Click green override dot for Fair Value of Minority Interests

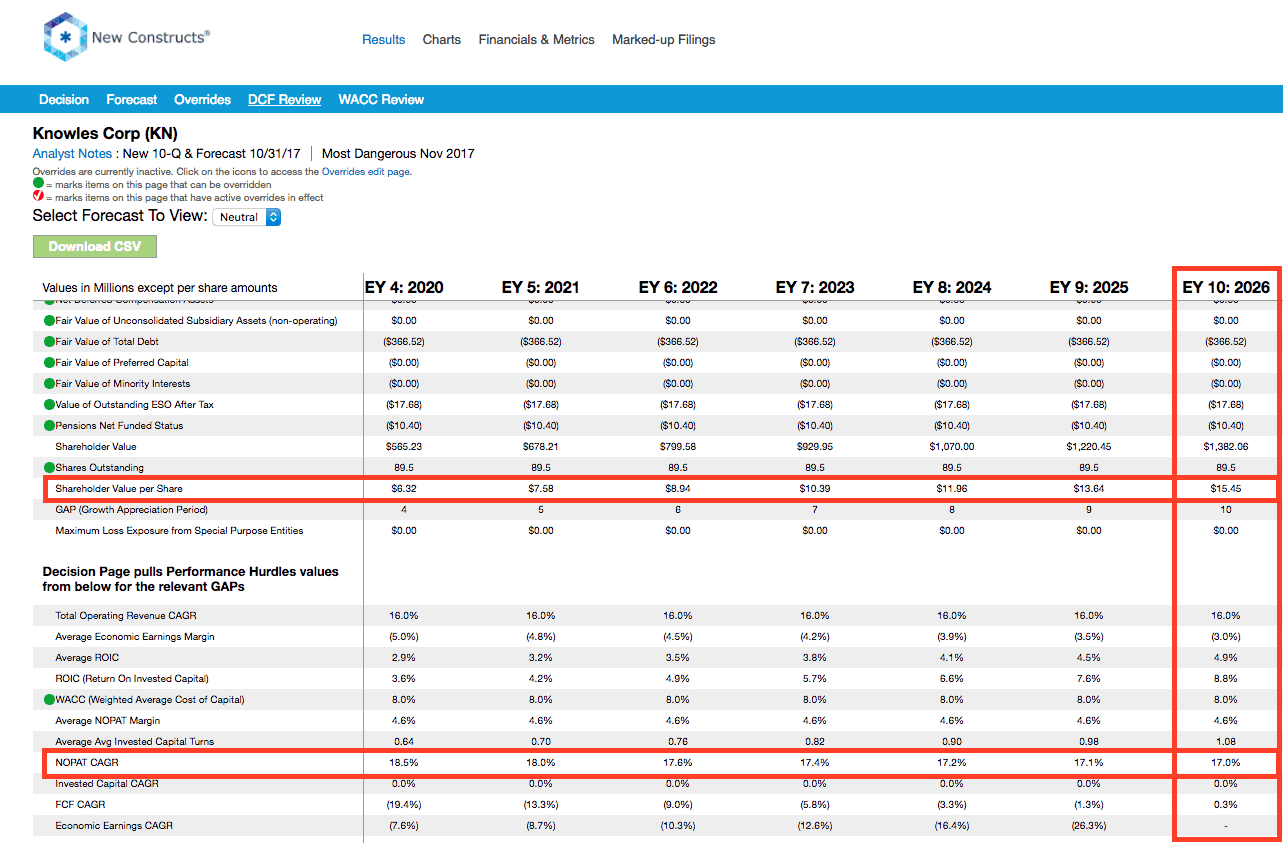tap(49, 384)
